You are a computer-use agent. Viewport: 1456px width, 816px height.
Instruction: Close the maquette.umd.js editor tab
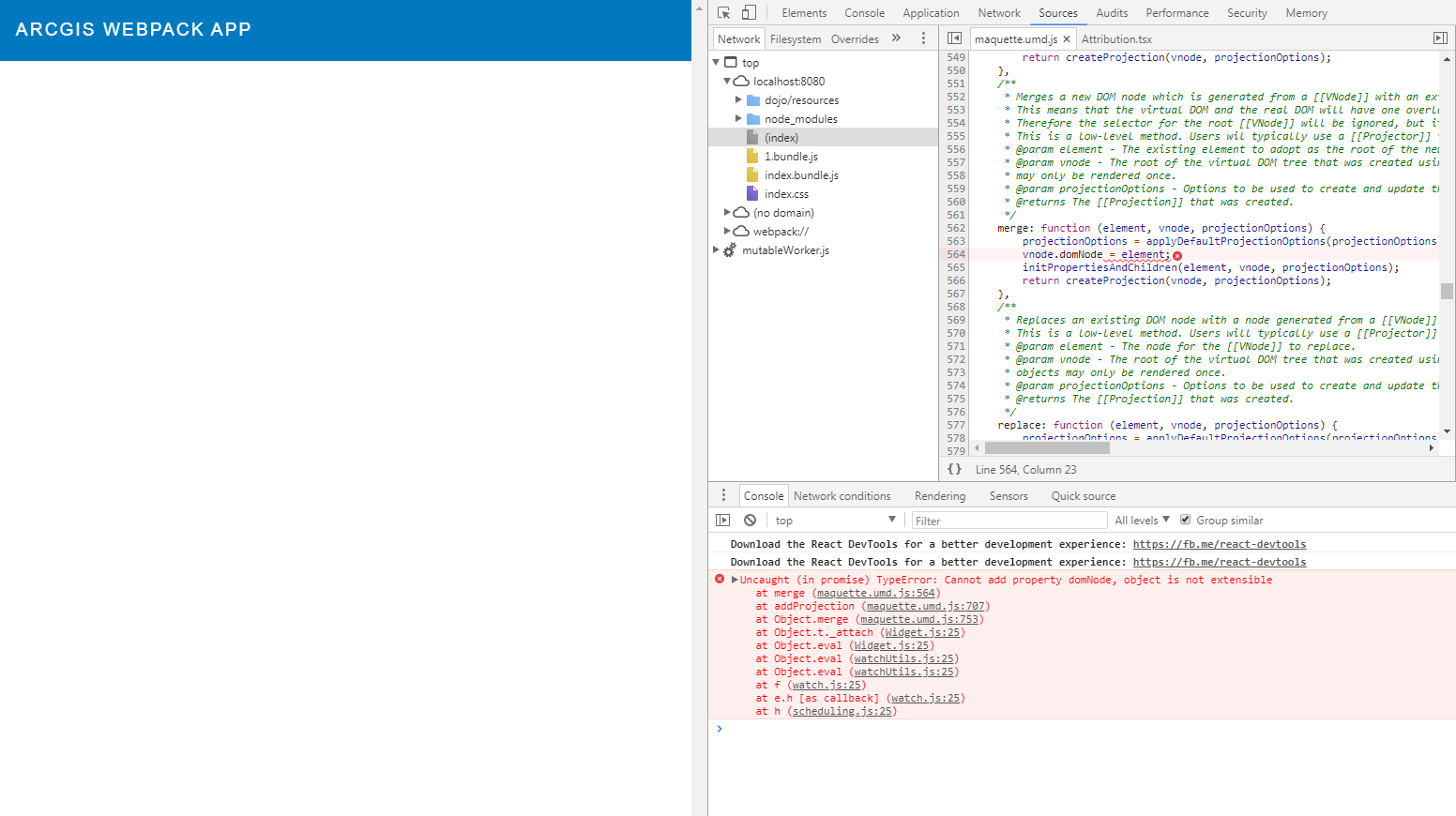pyautogui.click(x=1067, y=39)
